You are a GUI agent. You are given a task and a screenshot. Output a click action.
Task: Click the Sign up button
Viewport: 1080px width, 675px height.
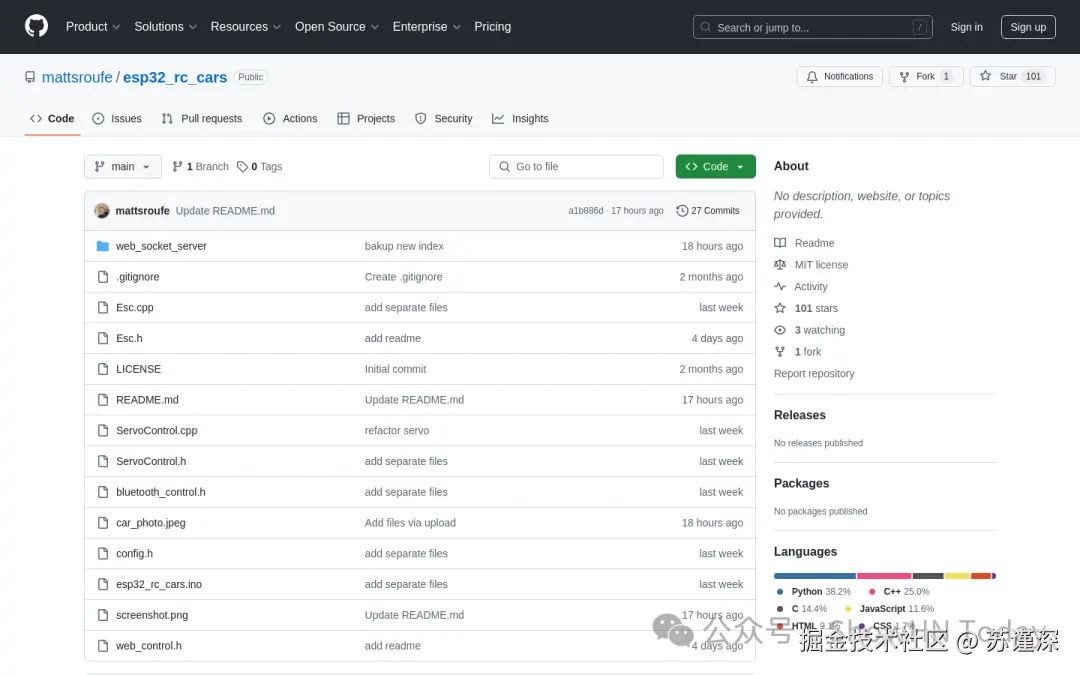tap(1028, 28)
